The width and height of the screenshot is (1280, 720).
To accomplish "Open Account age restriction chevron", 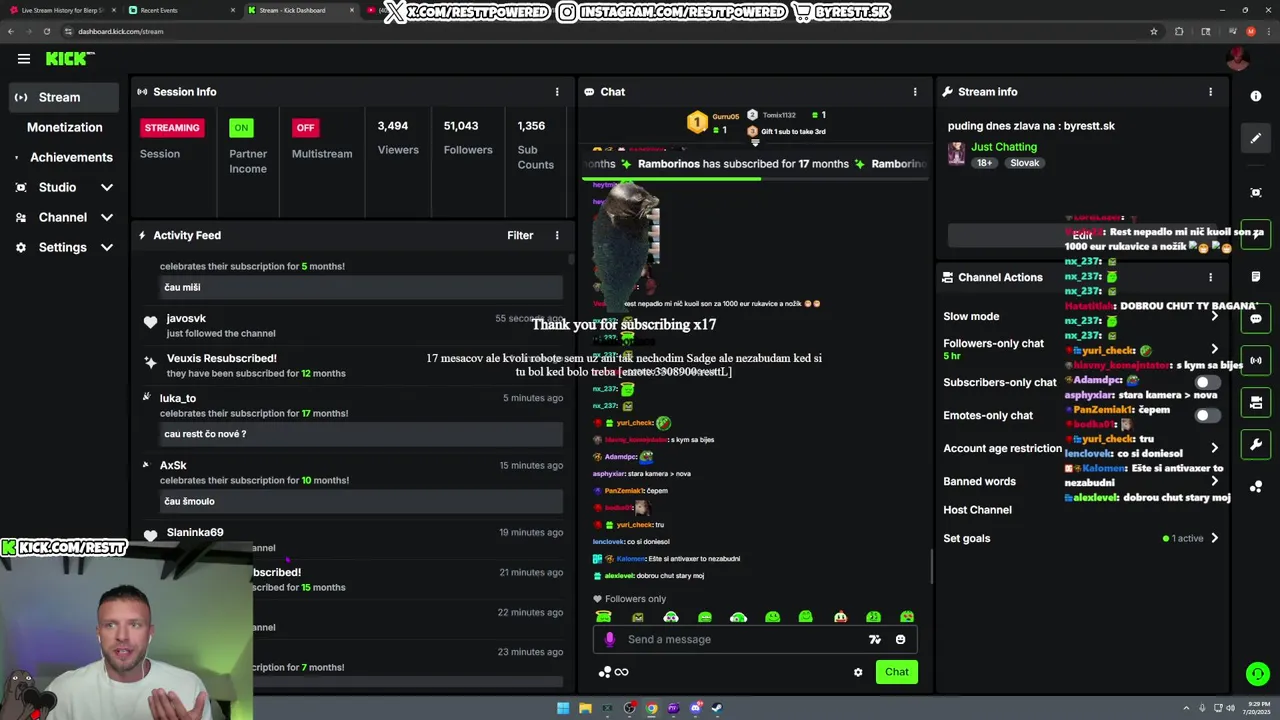I will 1214,448.
